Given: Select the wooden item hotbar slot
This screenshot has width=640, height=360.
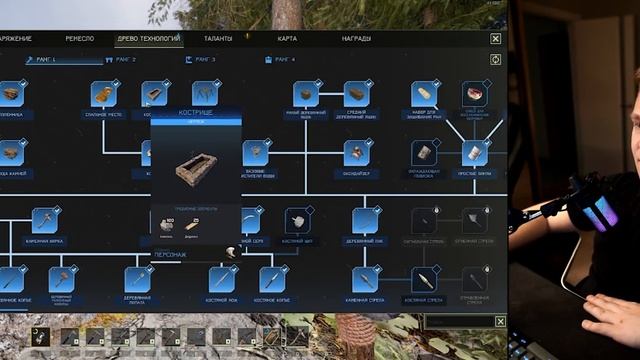Looking at the screenshot, I should 272,337.
